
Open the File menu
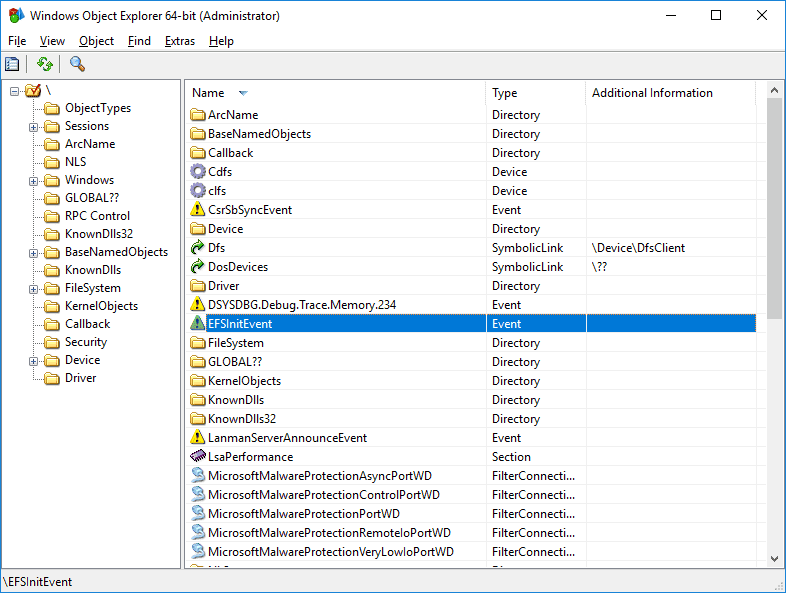tap(17, 41)
